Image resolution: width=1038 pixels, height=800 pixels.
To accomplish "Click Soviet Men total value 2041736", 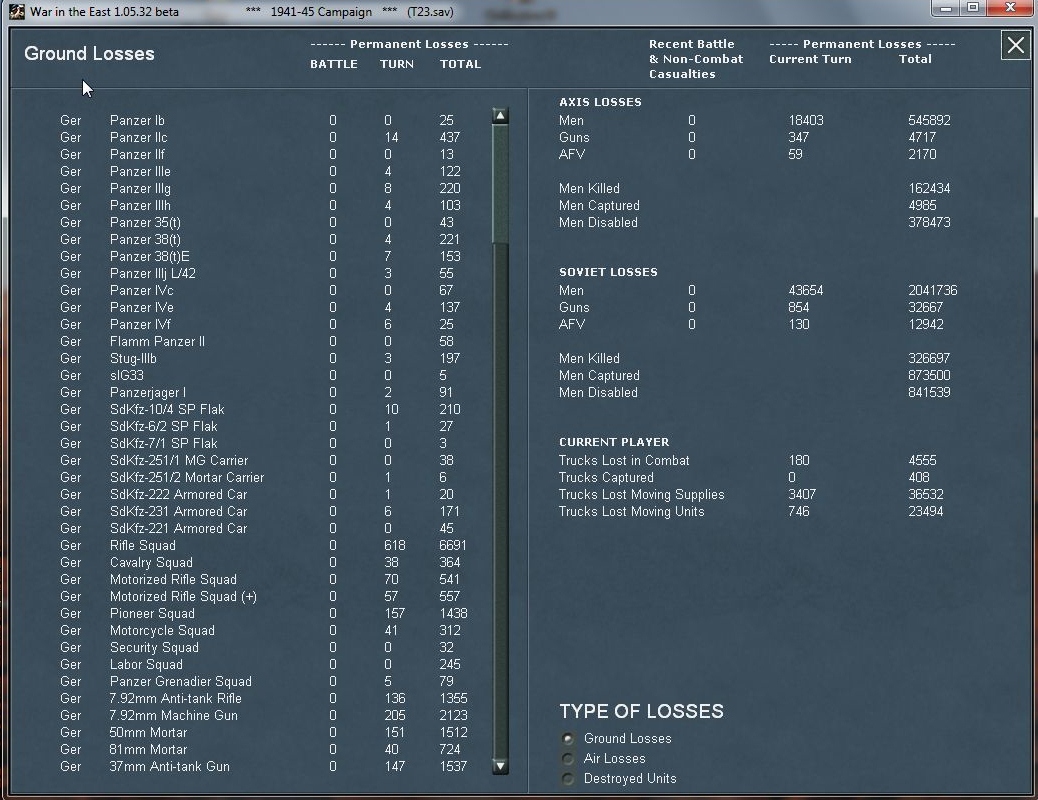I will pyautogui.click(x=933, y=291).
